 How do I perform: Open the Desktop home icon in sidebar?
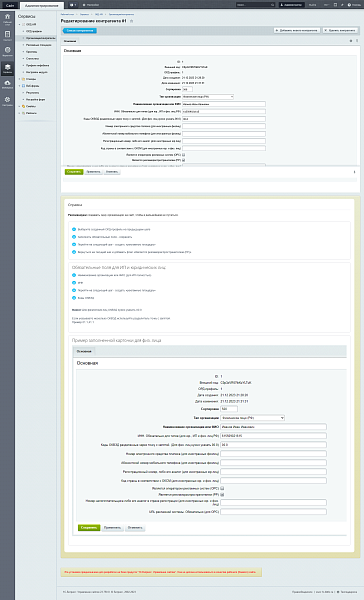(x=7, y=19)
